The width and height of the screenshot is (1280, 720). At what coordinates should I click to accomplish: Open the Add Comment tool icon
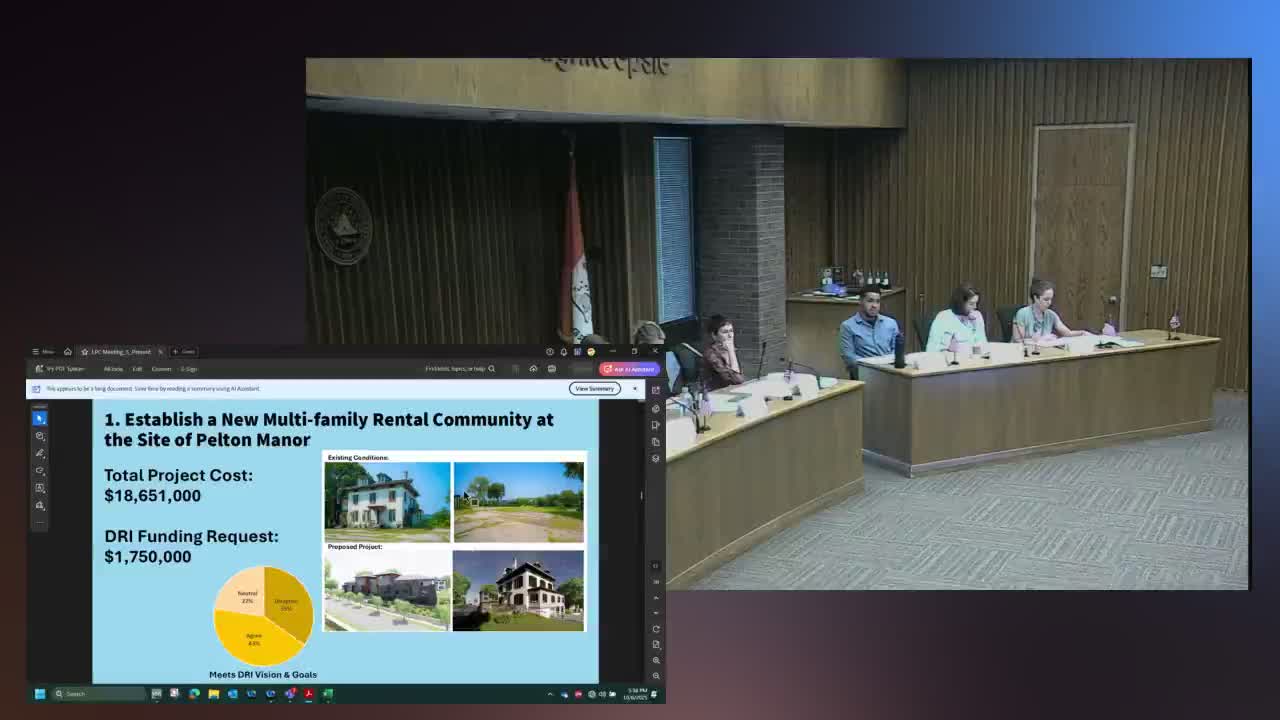point(40,436)
